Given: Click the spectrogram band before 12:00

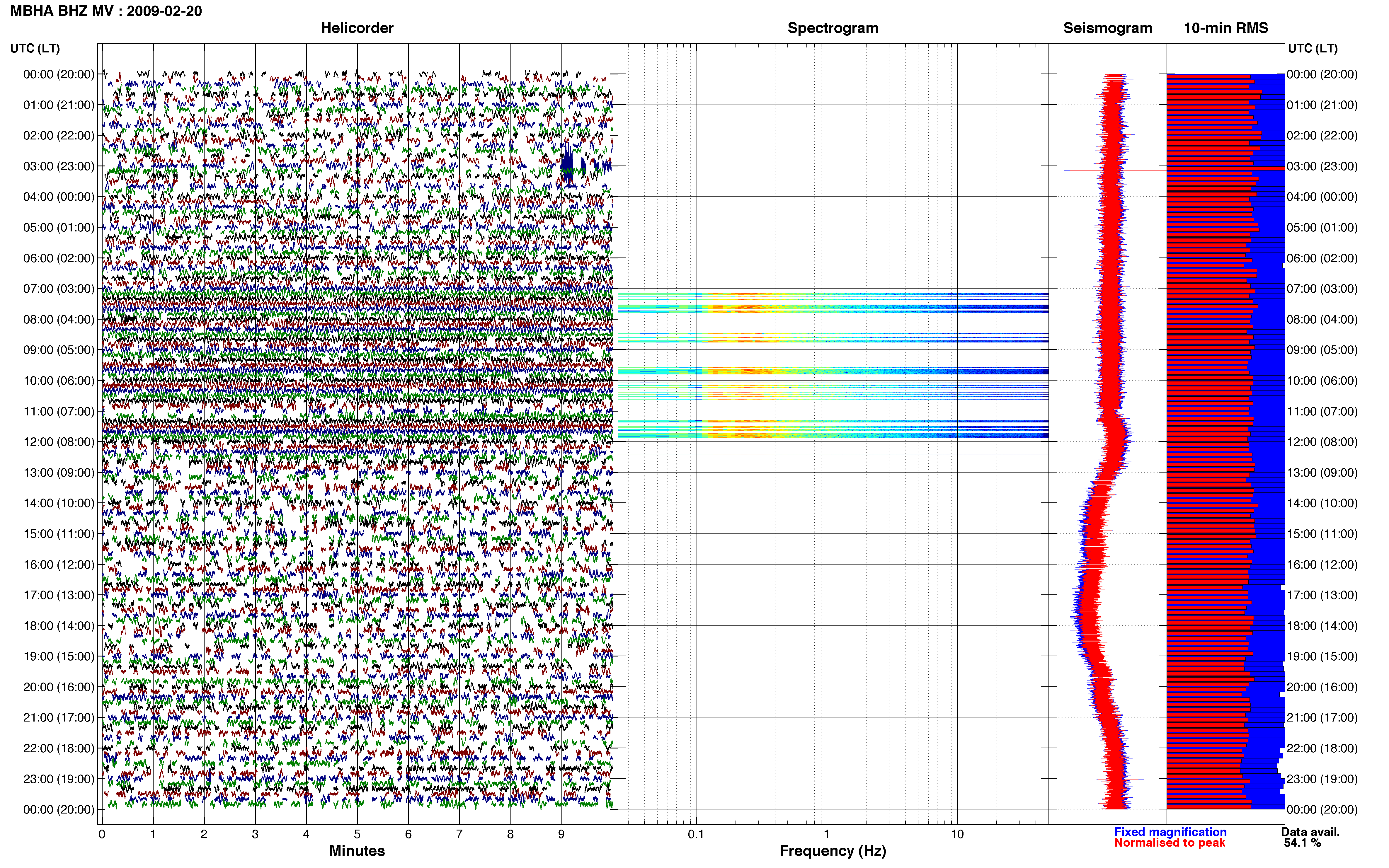Looking at the screenshot, I should tap(833, 429).
